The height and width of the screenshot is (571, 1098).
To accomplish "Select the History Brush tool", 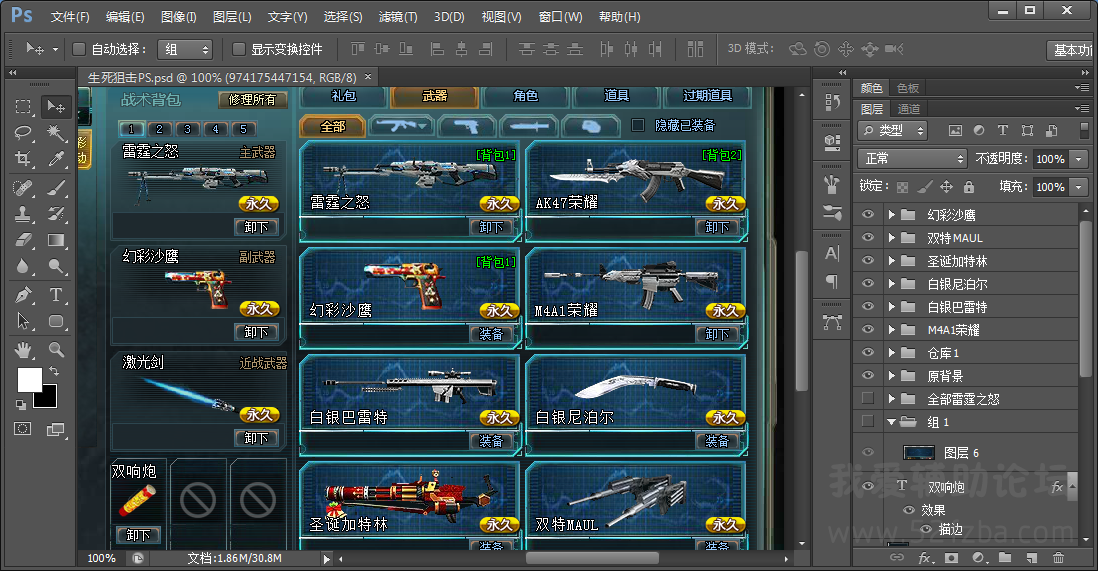I will 55,214.
